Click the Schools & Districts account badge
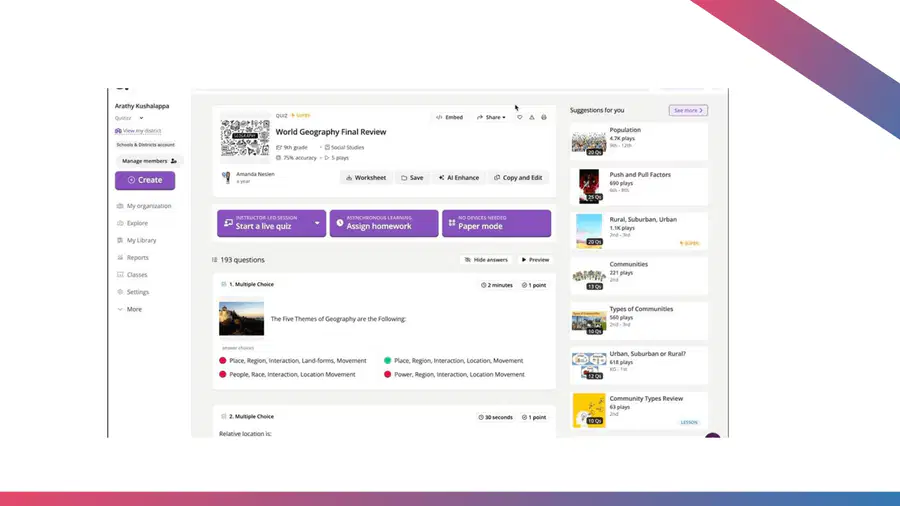The width and height of the screenshot is (900, 506). click(145, 145)
